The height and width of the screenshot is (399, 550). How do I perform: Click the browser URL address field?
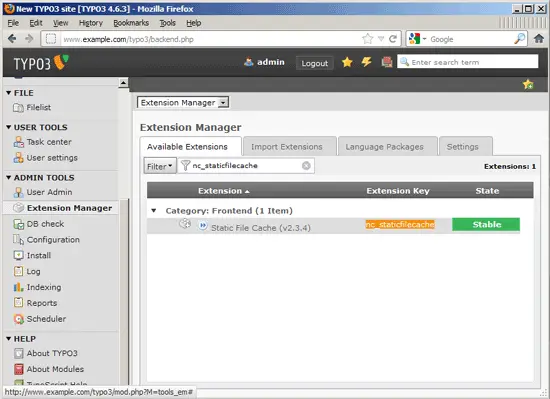click(210, 39)
